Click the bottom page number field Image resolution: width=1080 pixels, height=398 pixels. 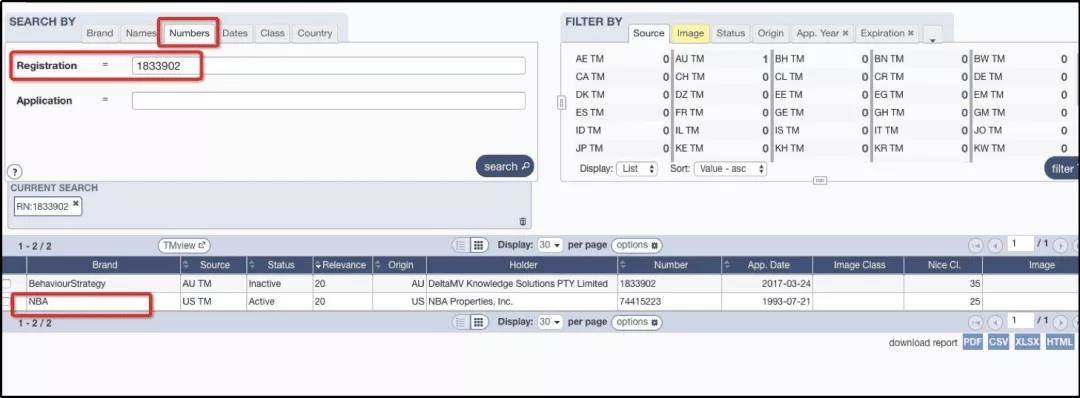pos(1021,321)
